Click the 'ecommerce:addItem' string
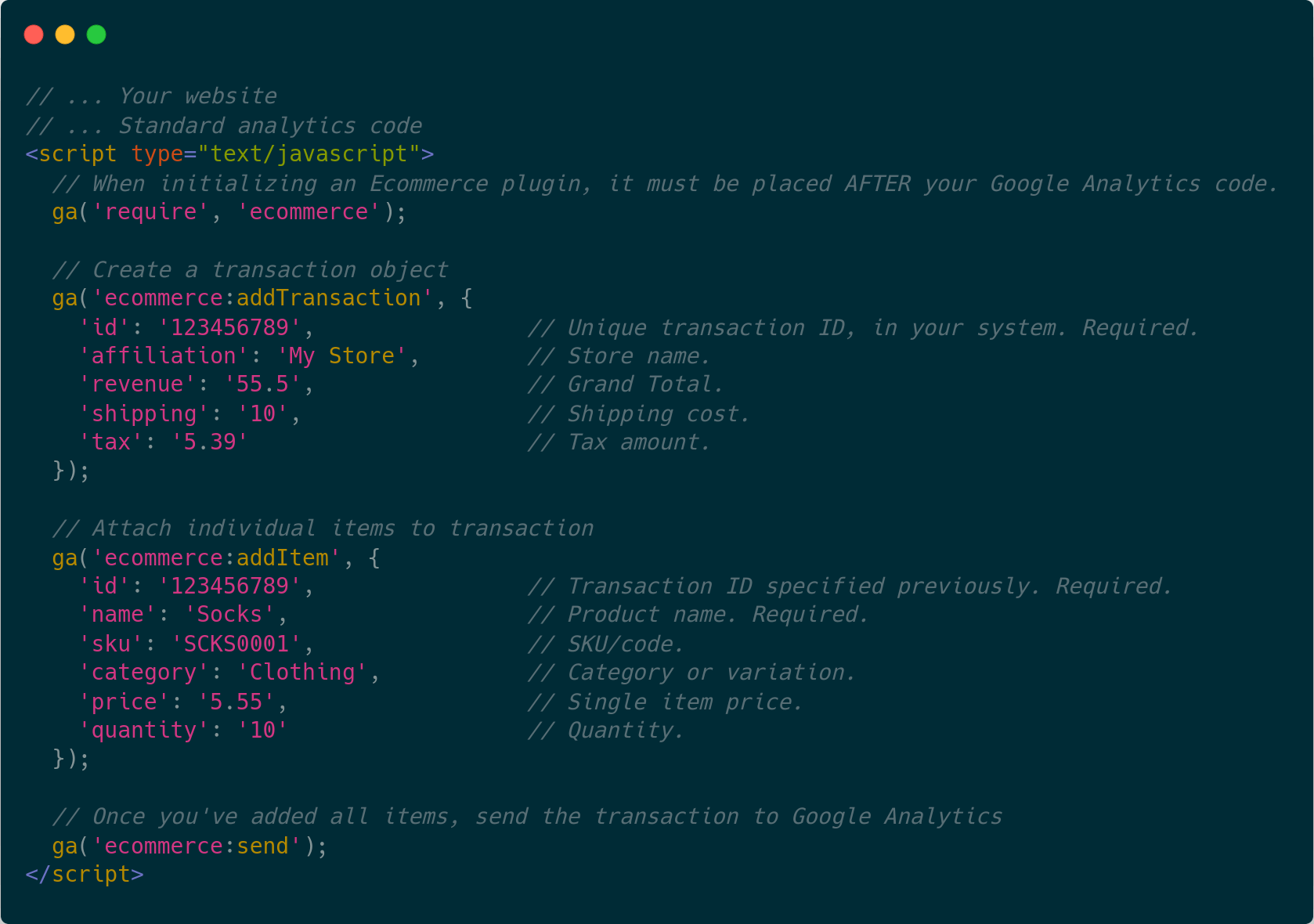Viewport: 1314px width, 924px height. tap(216, 558)
